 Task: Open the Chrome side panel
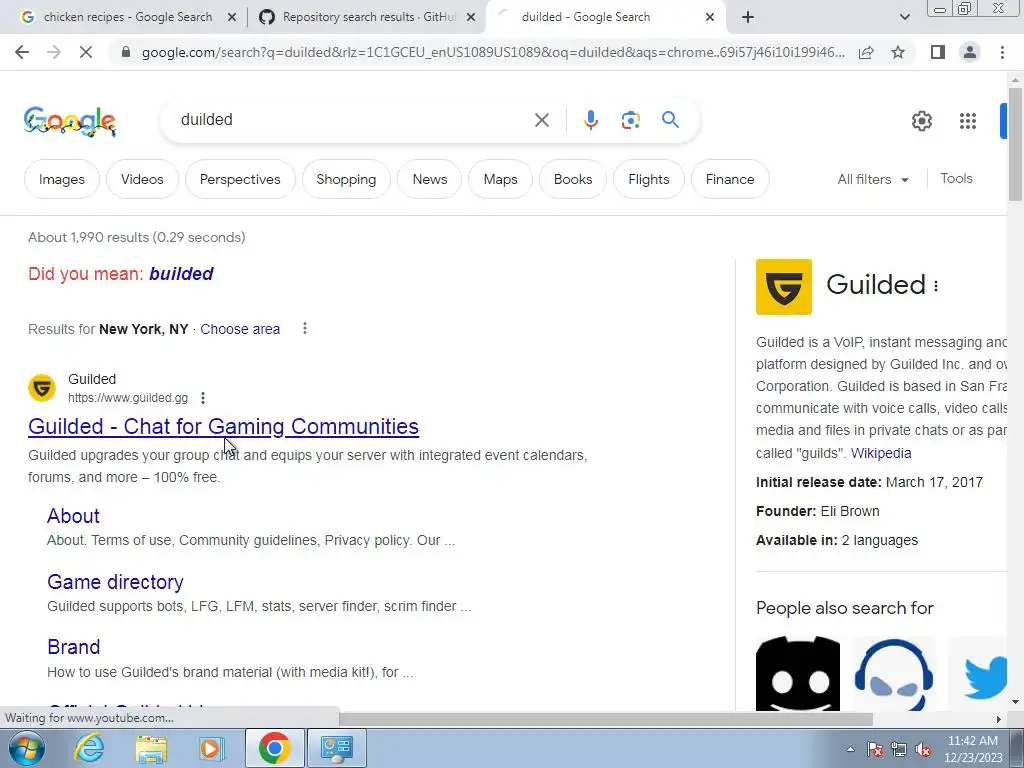(x=938, y=52)
